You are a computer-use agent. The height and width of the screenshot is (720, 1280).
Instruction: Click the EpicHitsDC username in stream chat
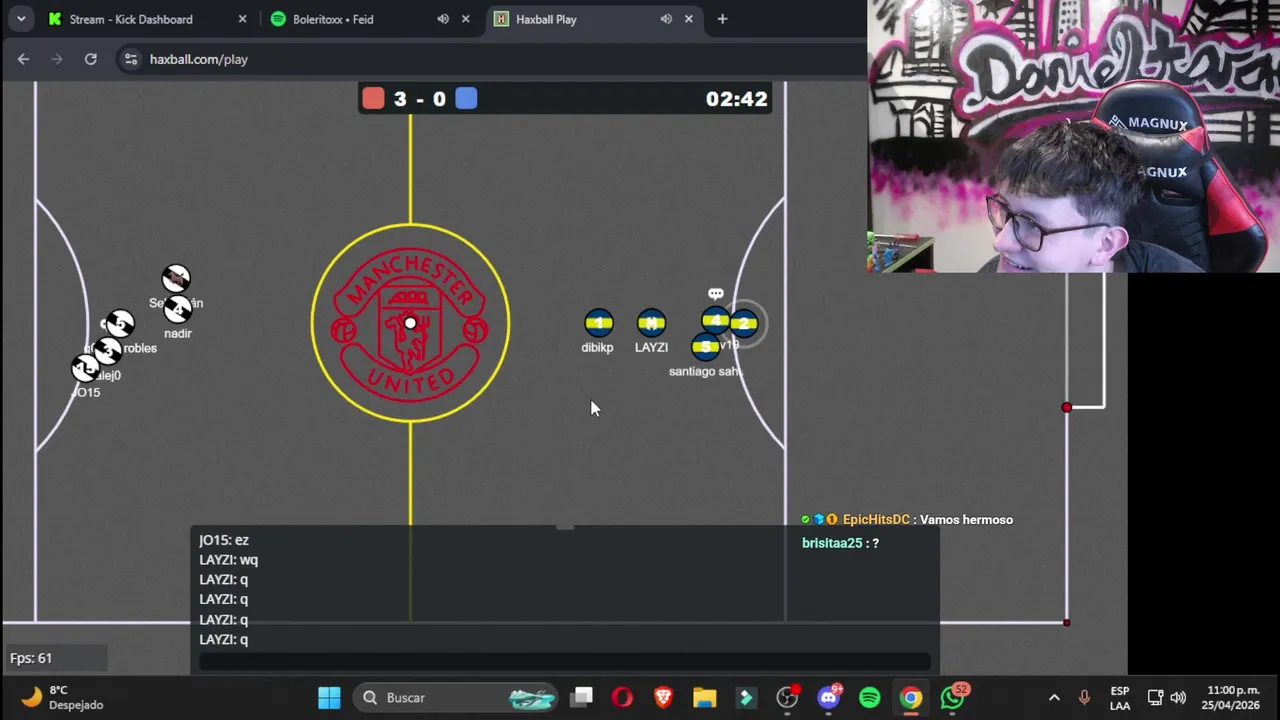coord(876,519)
